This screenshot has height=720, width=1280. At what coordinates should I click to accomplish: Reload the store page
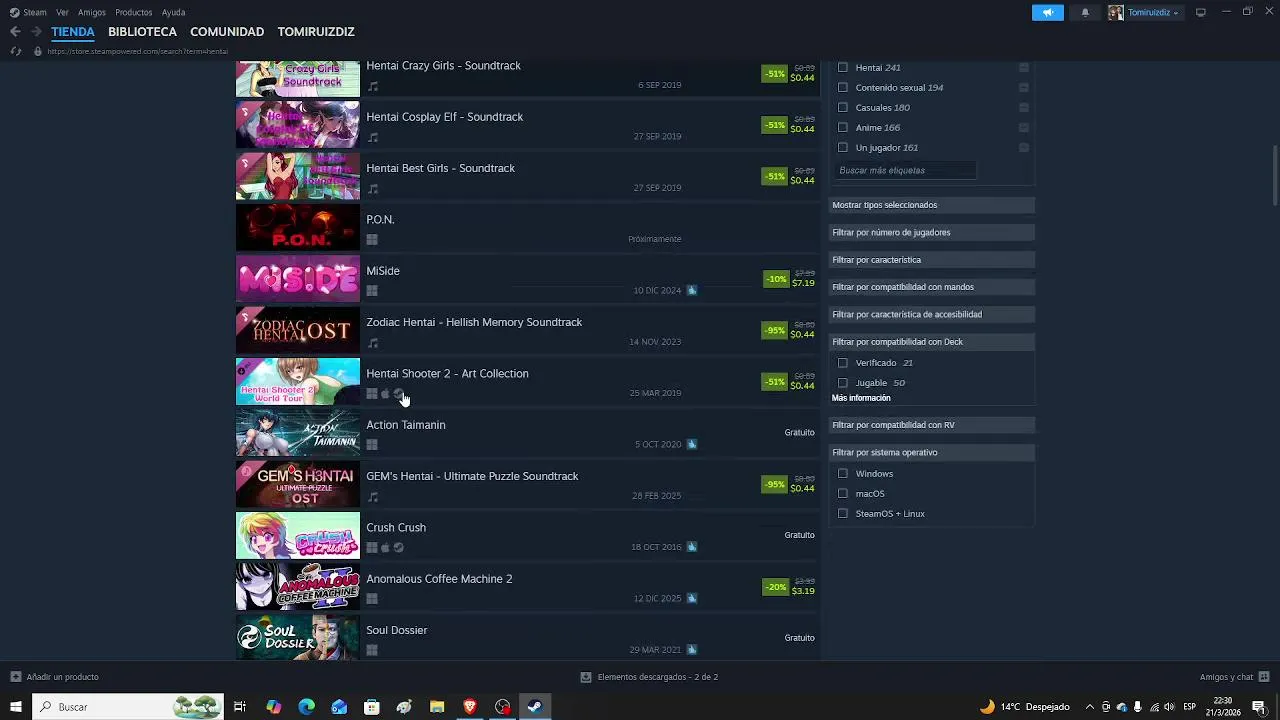tap(15, 51)
